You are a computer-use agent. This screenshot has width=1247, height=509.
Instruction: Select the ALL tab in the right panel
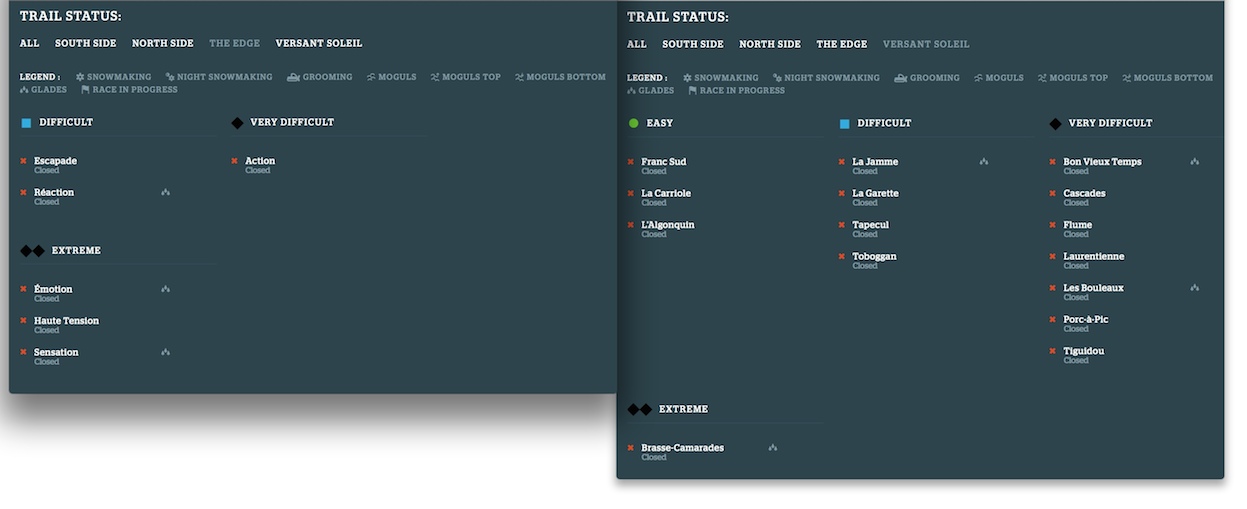pos(637,45)
